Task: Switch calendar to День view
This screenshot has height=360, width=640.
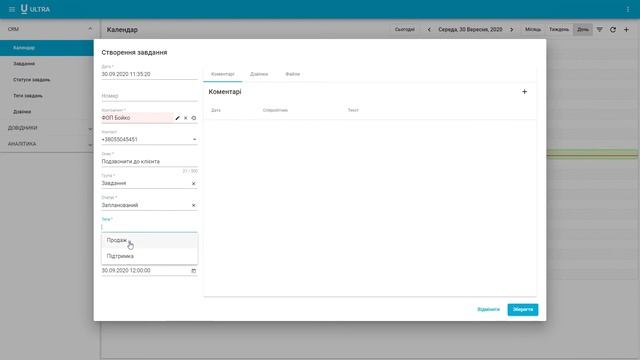Action: point(583,29)
